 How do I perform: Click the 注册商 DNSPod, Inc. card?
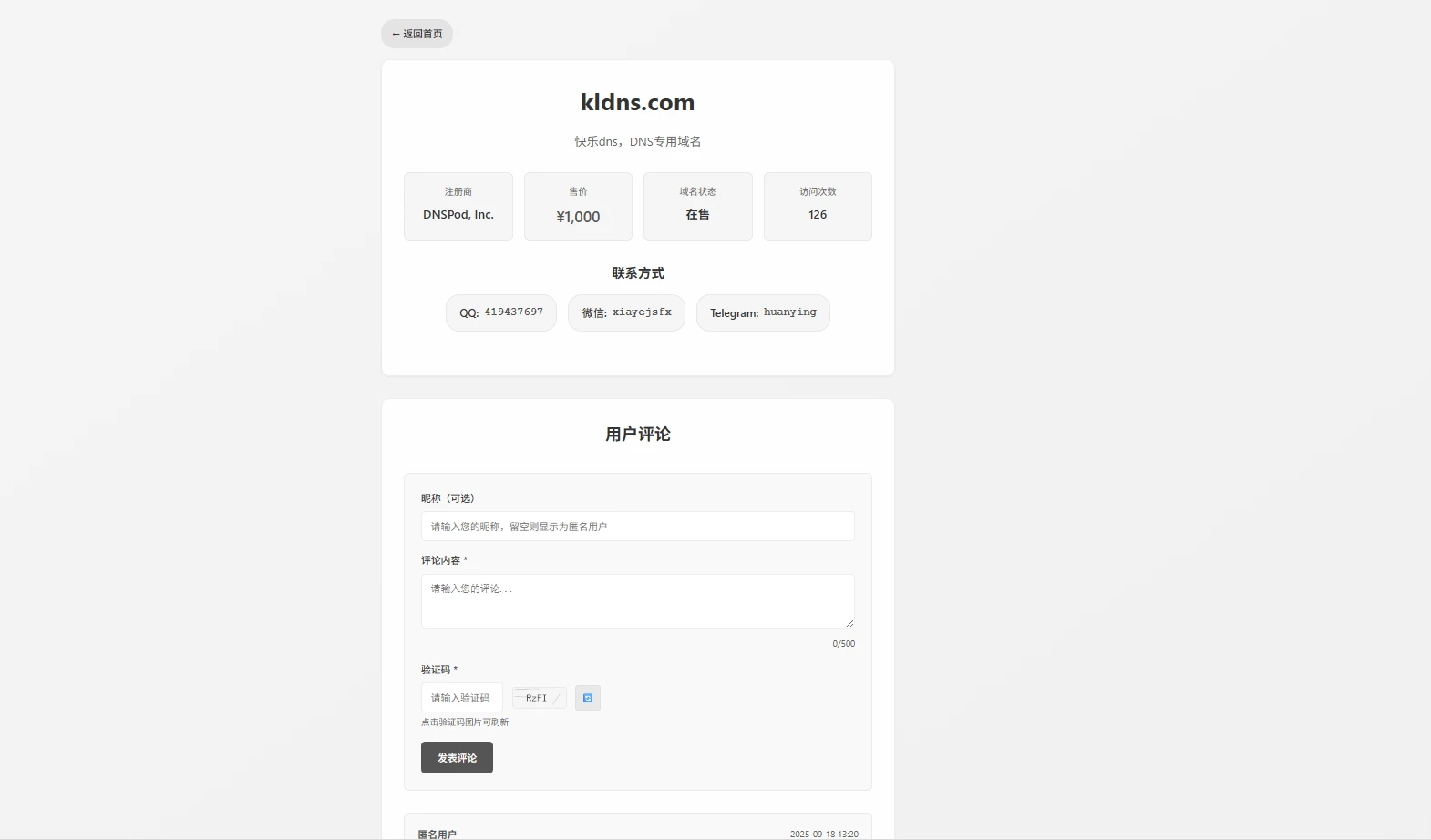[x=458, y=206]
